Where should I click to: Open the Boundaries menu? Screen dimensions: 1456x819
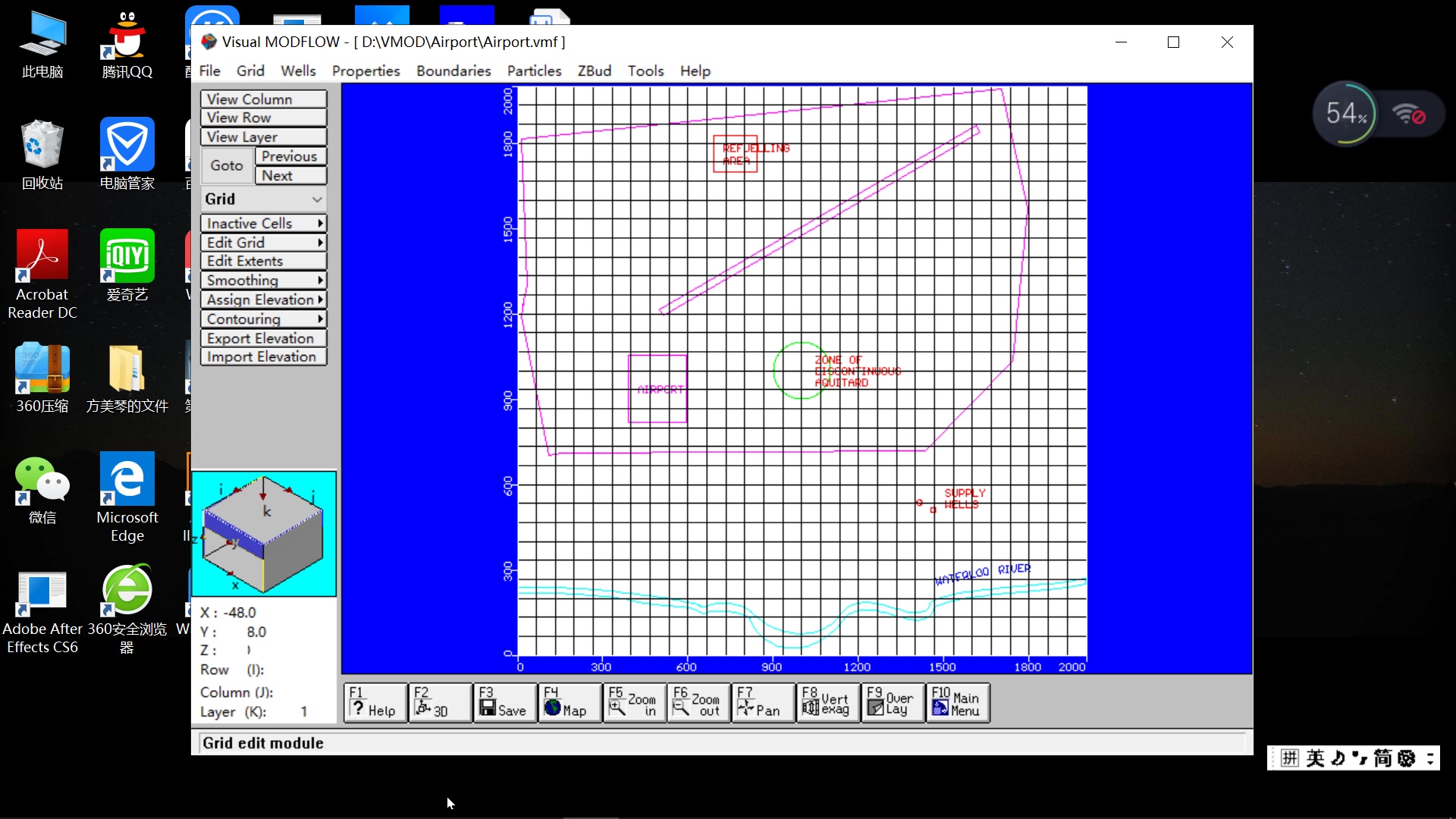click(x=453, y=71)
